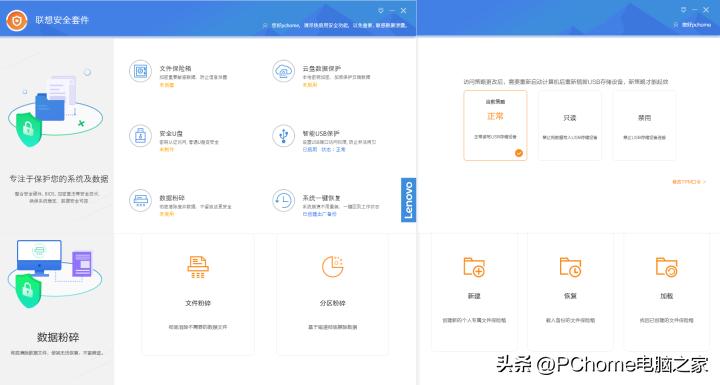Open the 智能USB保护 feature title
The height and width of the screenshot is (385, 720).
(321, 133)
